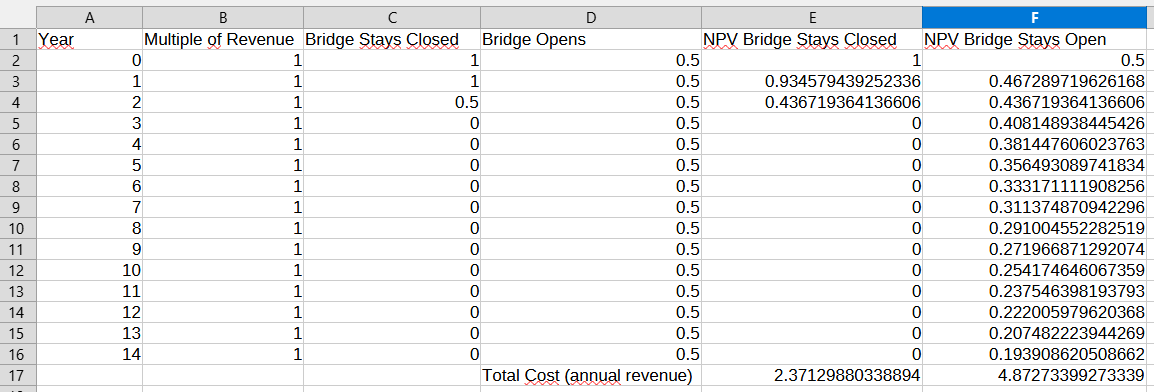
Task: Click the 'Multiple of Revenue' cell
Action: (222, 39)
